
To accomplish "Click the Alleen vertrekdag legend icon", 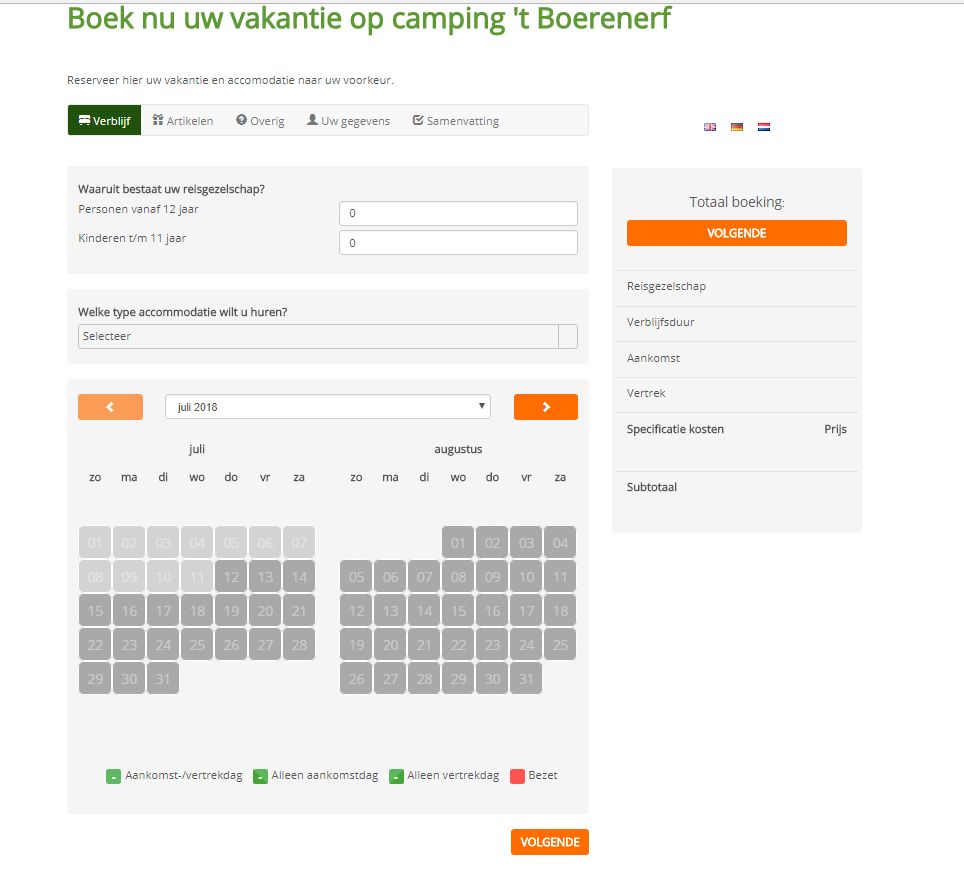I will tap(397, 776).
